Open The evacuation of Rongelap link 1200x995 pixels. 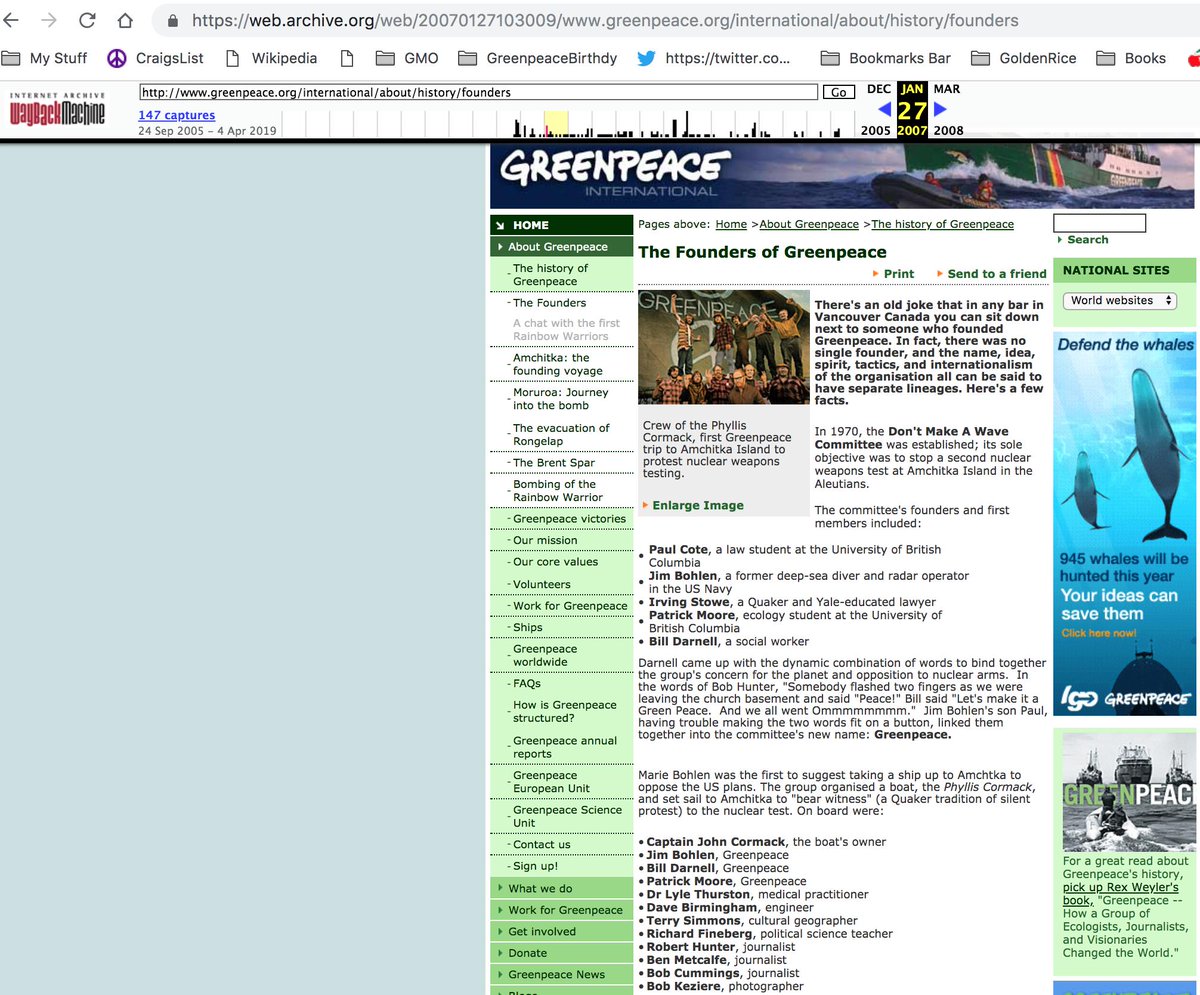561,434
